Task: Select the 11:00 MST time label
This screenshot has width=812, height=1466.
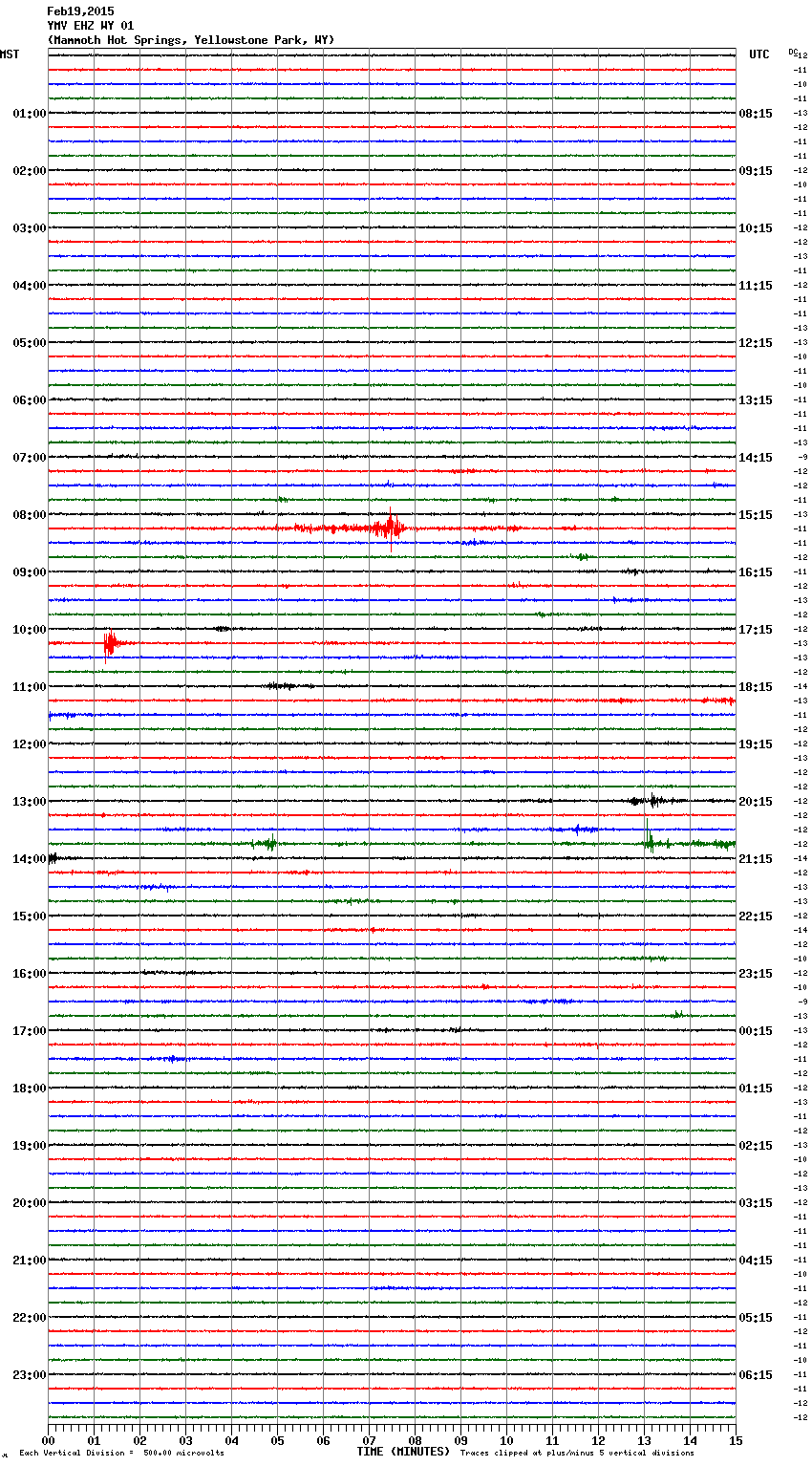Action: 30,687
